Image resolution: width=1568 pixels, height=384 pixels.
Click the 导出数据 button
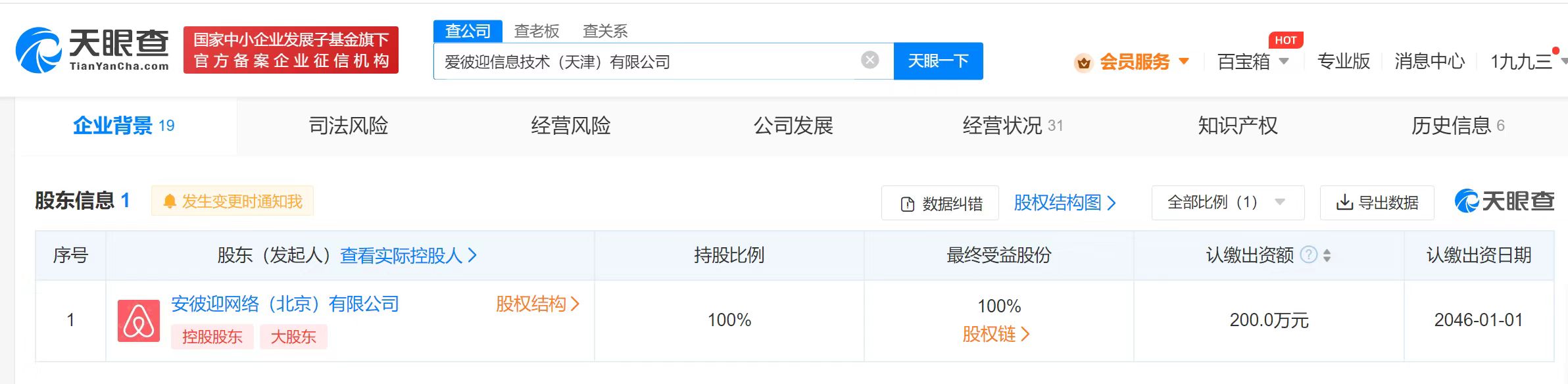[1377, 203]
